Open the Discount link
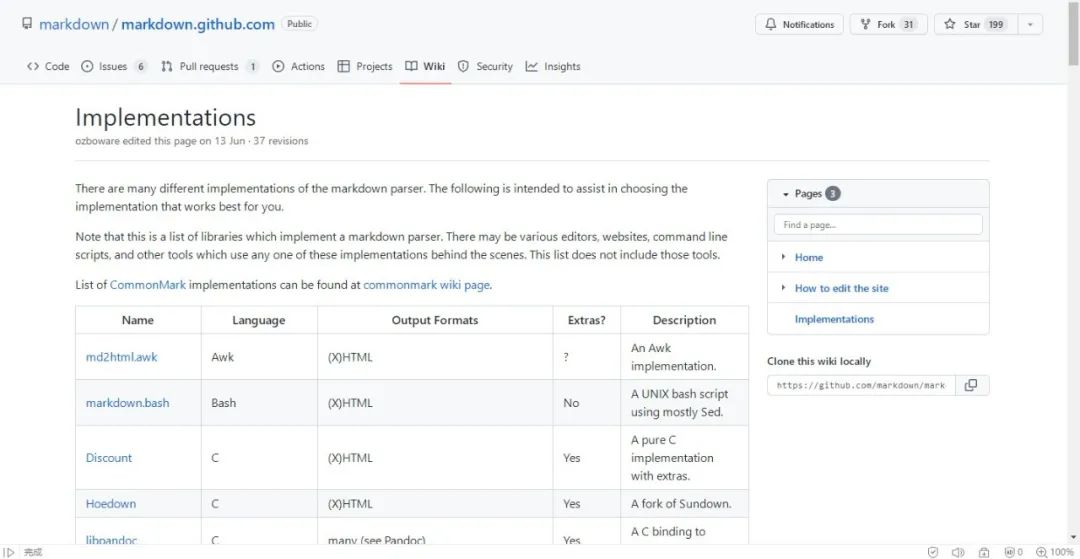Screen dimensions: 1080x559 coord(108,458)
